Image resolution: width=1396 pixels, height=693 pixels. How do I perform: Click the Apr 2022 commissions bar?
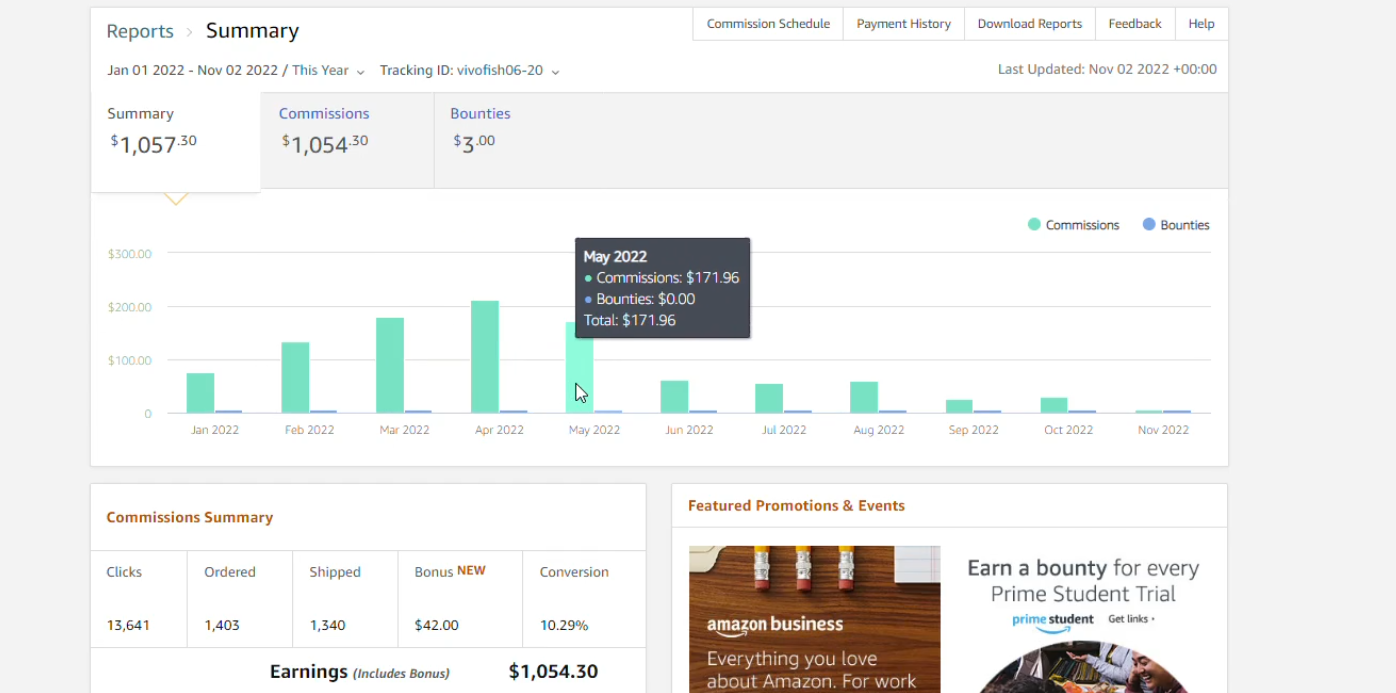[x=485, y=357]
